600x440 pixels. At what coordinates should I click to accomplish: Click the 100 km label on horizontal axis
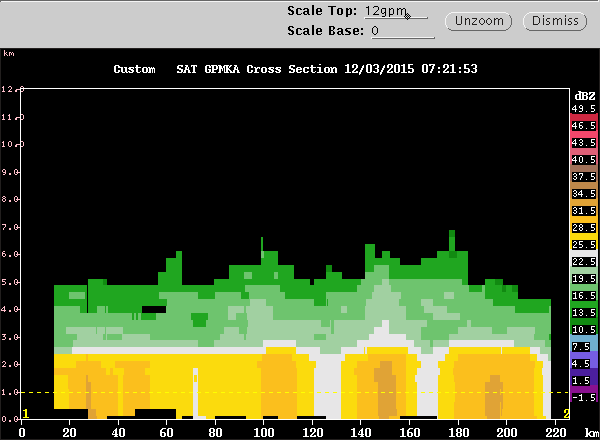tap(264, 431)
